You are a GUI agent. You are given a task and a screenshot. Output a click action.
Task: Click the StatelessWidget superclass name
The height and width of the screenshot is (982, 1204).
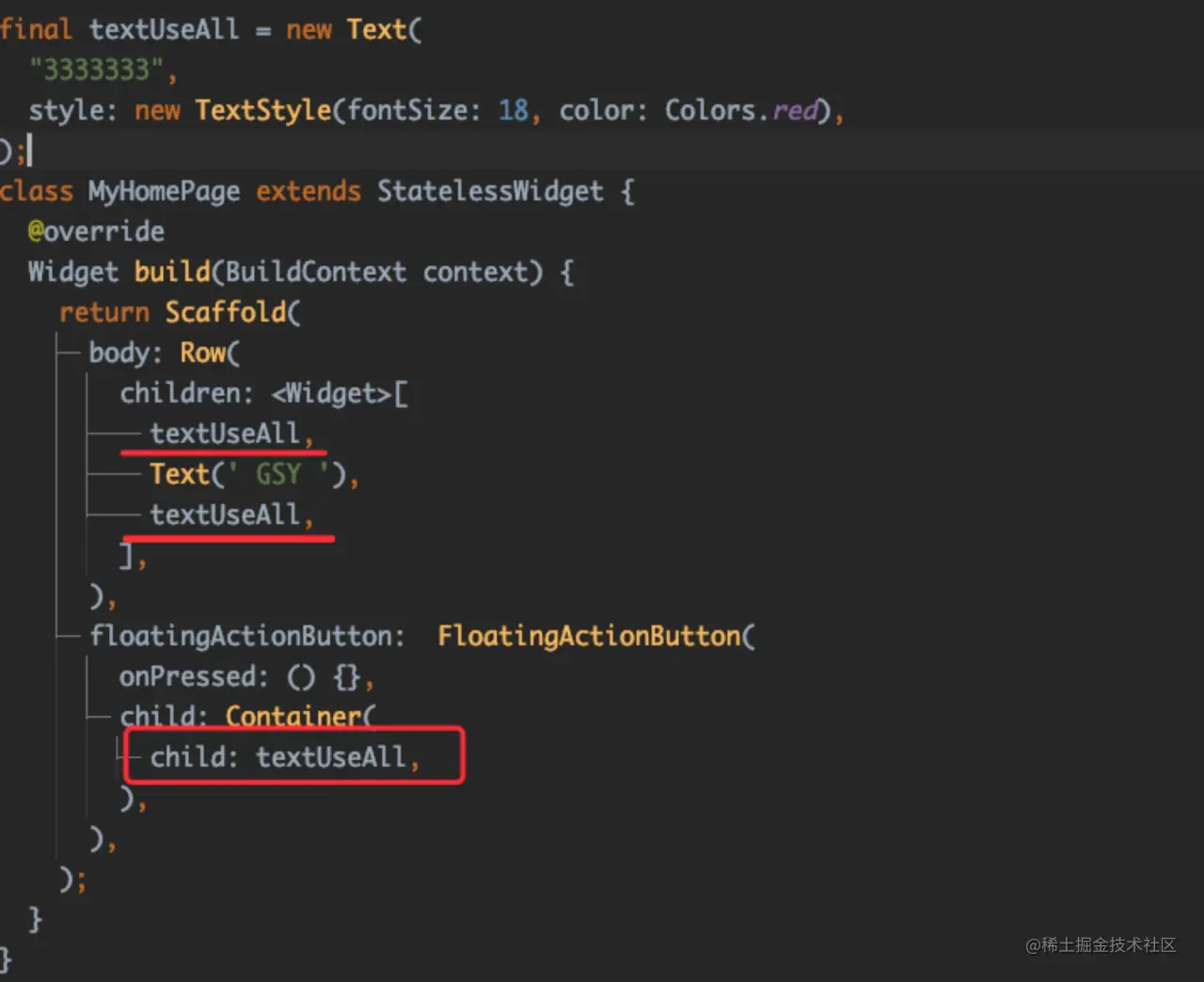(490, 192)
